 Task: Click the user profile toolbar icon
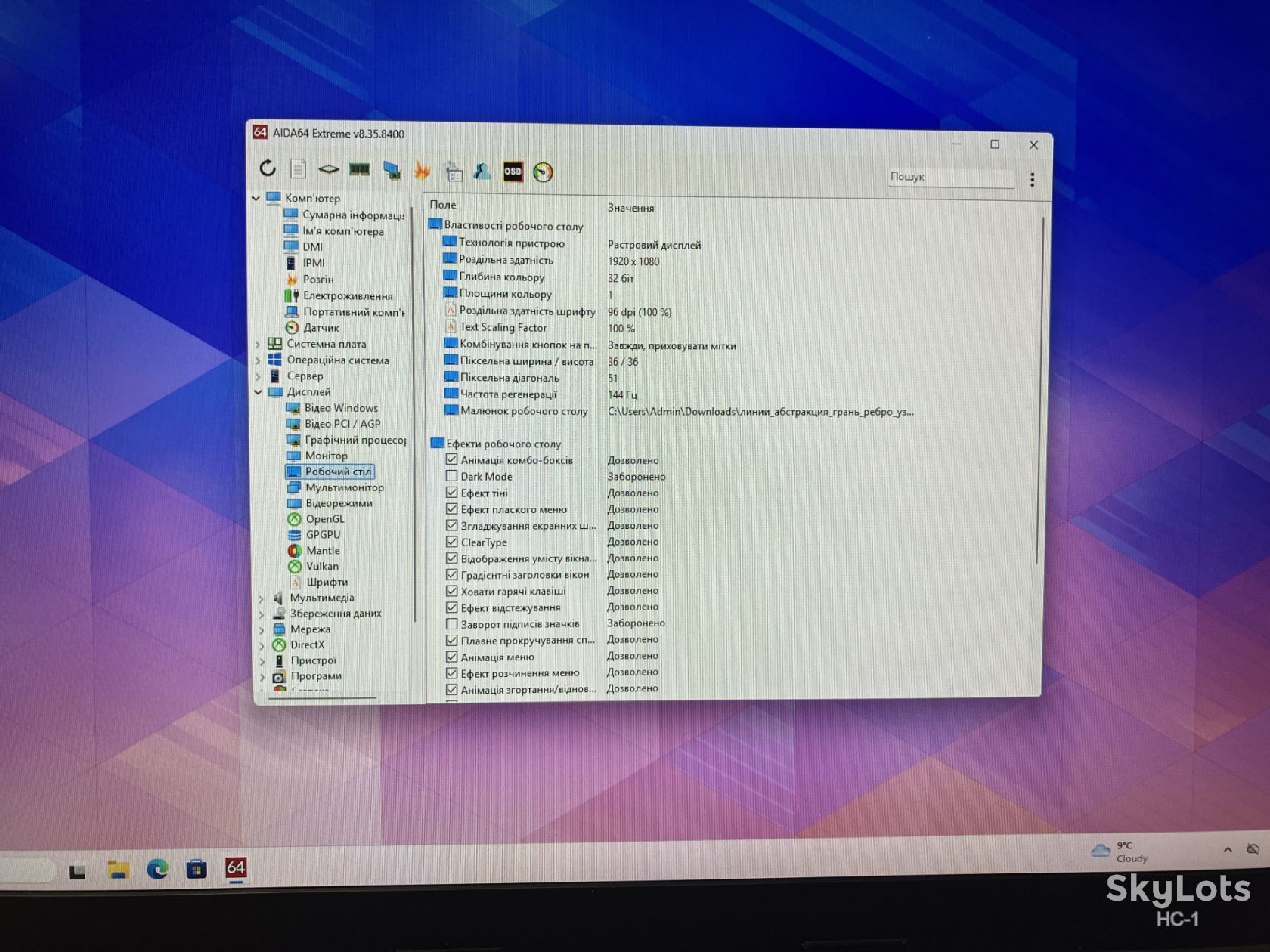tap(482, 172)
